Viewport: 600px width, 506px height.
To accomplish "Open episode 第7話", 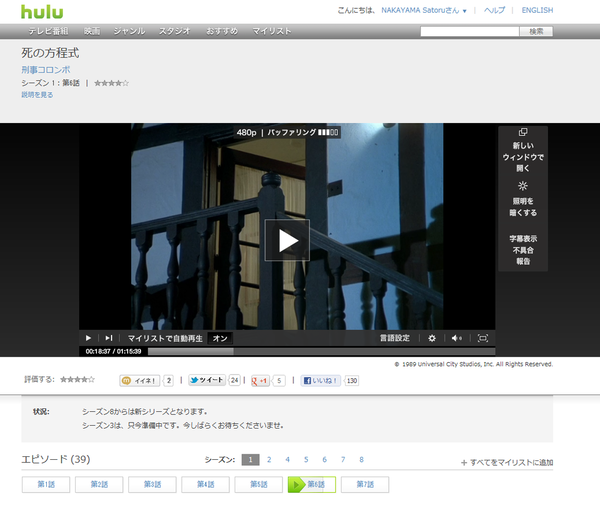I will pos(365,484).
